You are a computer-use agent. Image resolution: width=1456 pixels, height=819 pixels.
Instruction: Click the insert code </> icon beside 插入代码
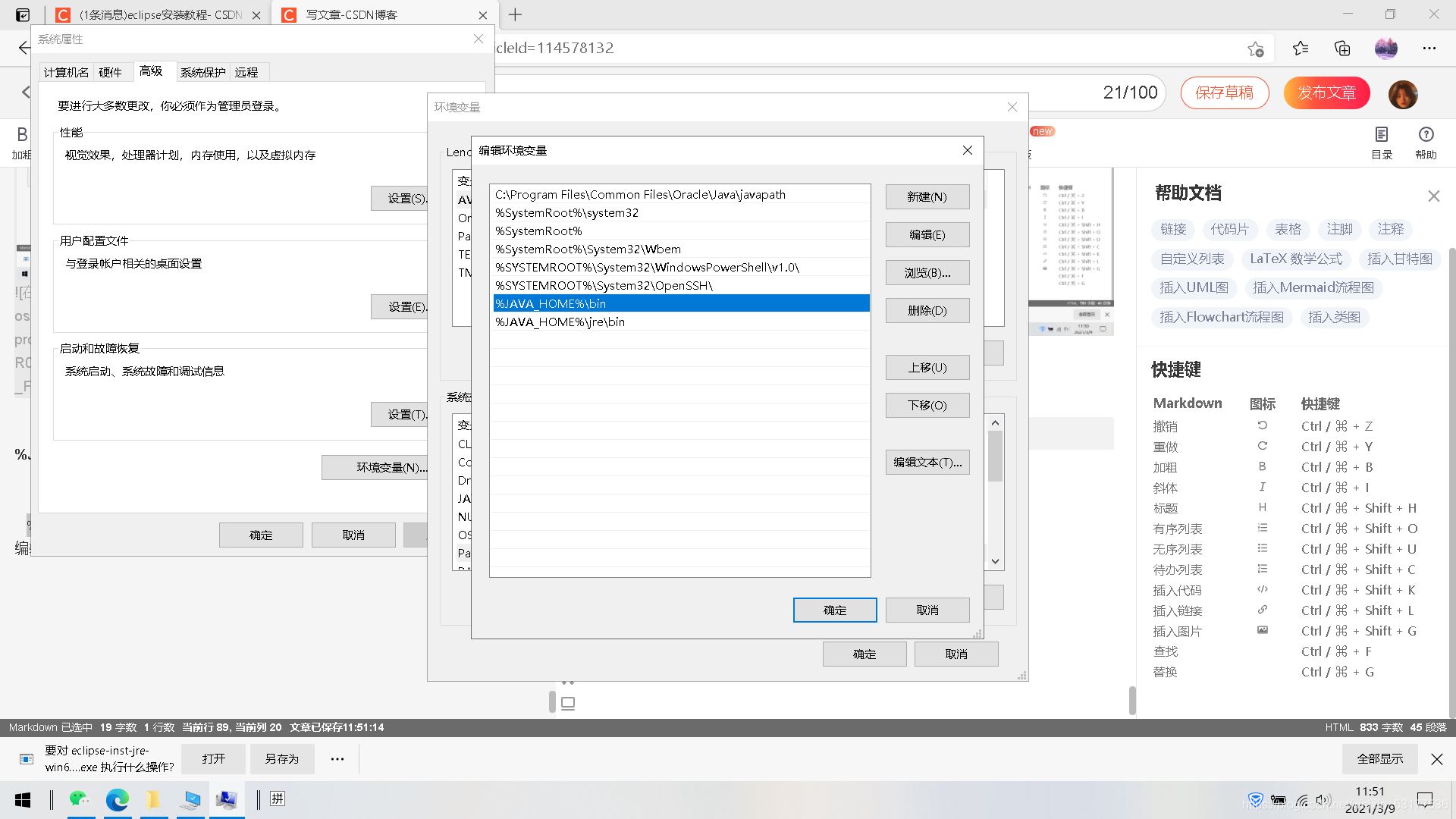1262,589
